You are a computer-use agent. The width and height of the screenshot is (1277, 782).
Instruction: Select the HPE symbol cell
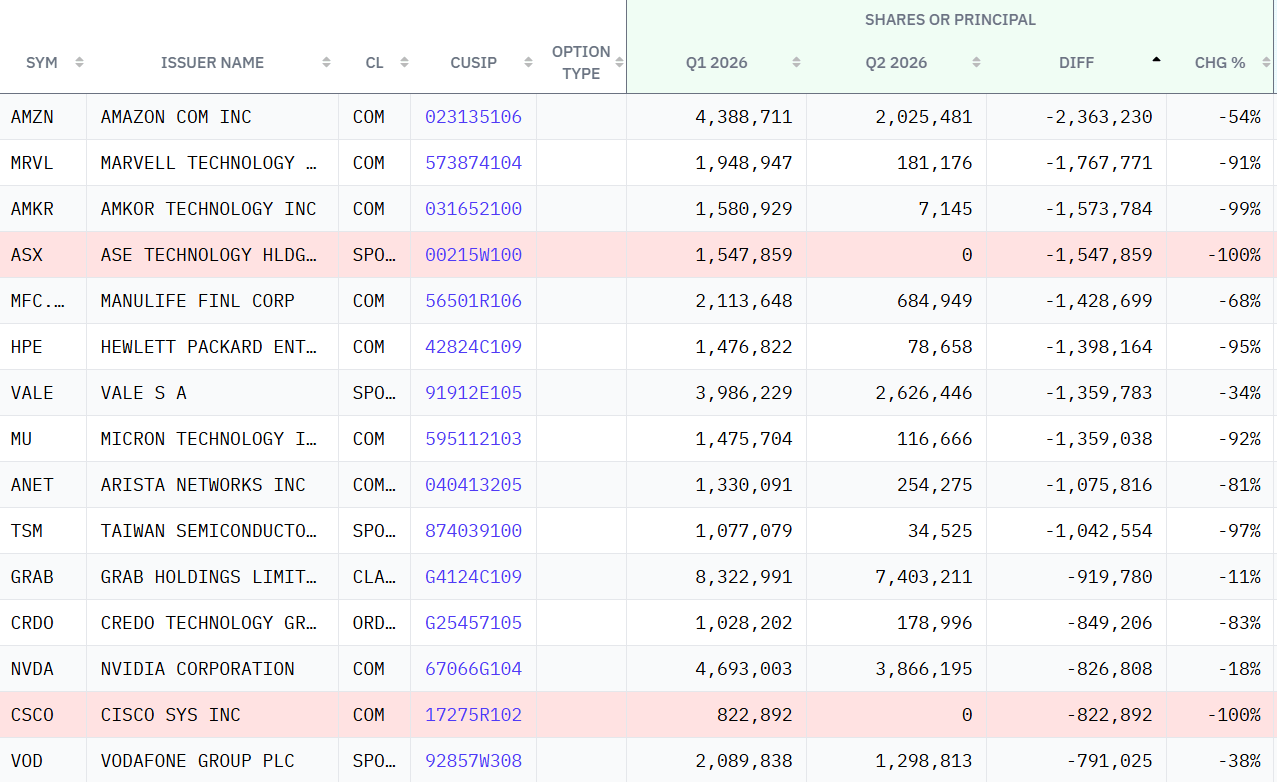point(43,347)
